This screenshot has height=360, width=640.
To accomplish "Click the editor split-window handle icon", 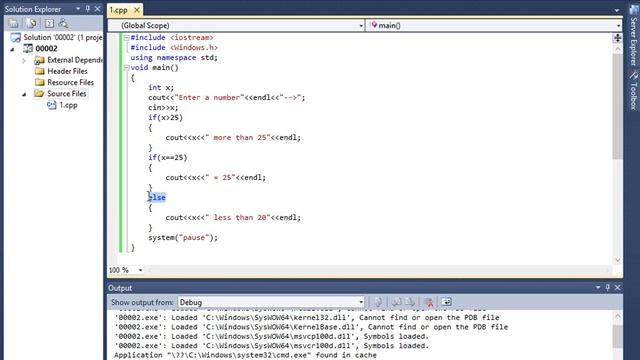I will [x=618, y=38].
